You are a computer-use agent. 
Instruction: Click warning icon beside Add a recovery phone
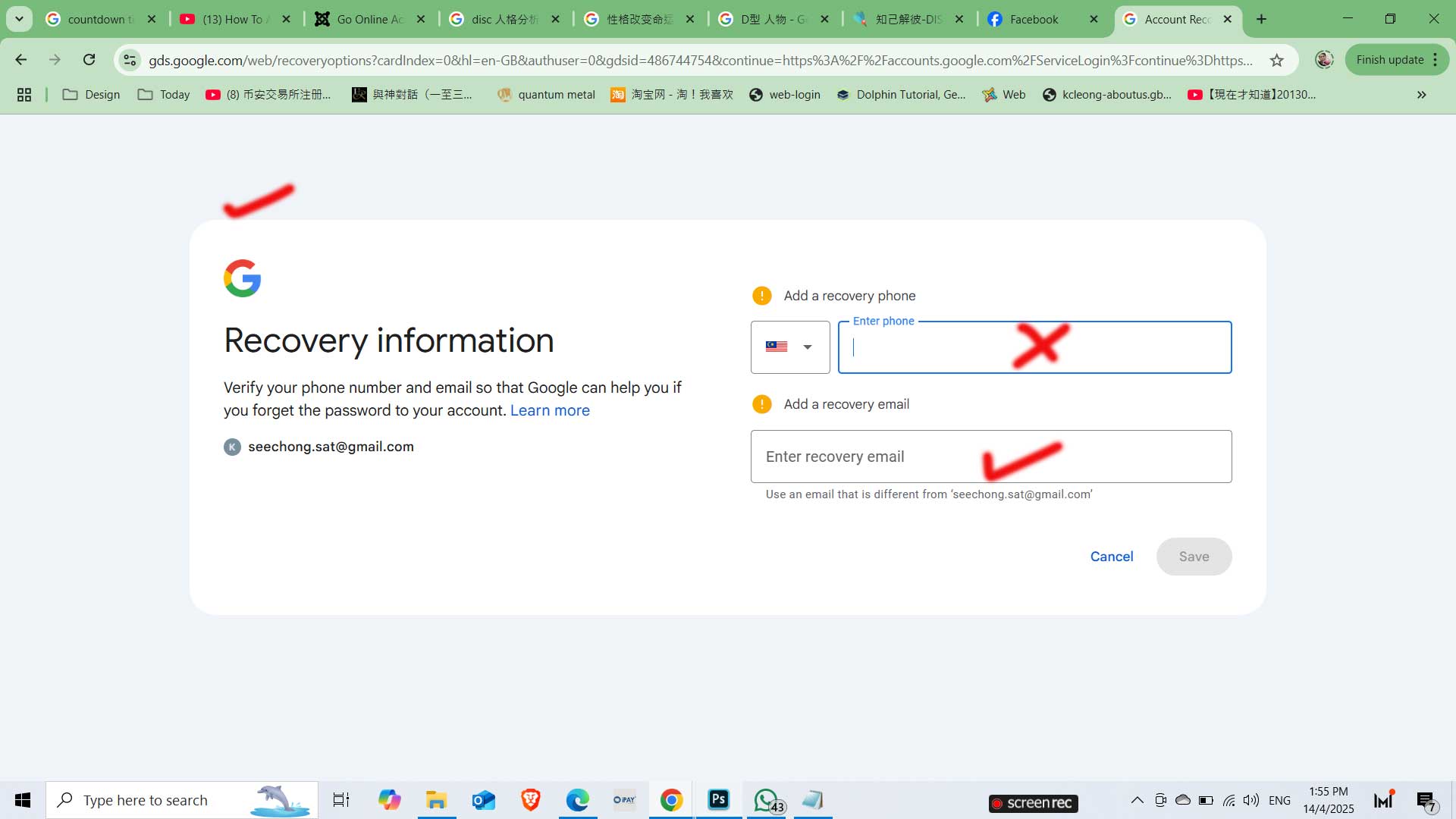pyautogui.click(x=761, y=296)
